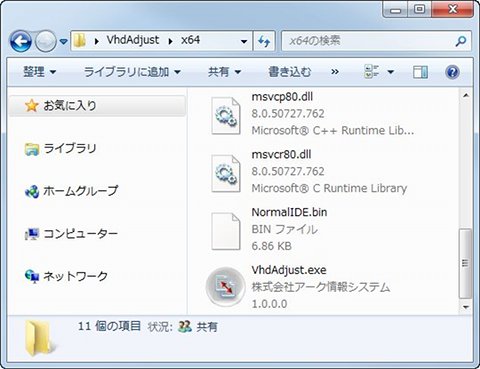The width and height of the screenshot is (480, 369).
Task: Select ネットワーク in the navigation pane
Action: click(x=66, y=276)
